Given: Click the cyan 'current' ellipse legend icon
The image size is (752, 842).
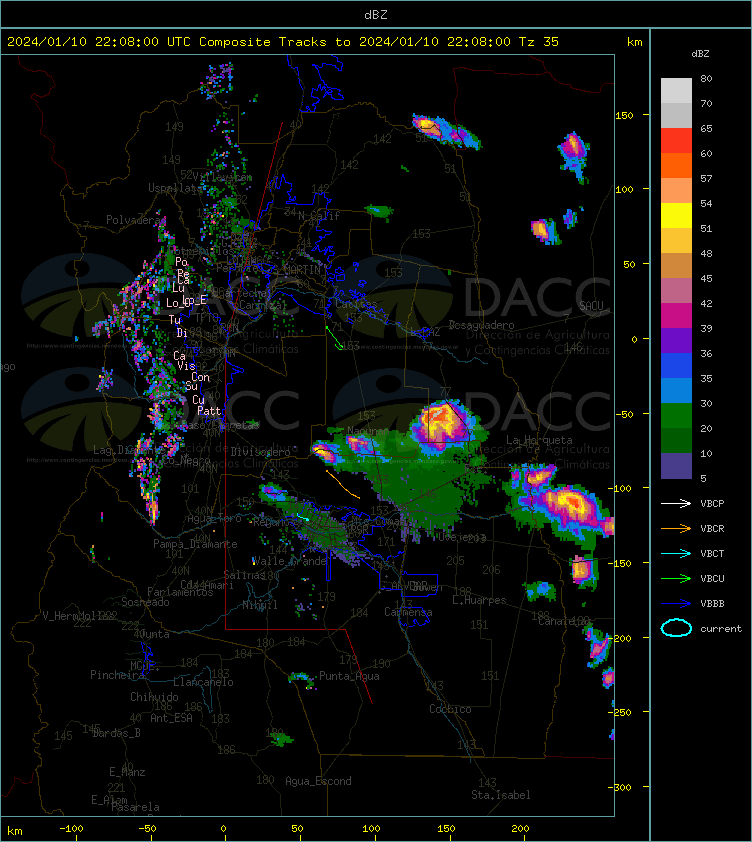Looking at the screenshot, I should pos(676,628).
